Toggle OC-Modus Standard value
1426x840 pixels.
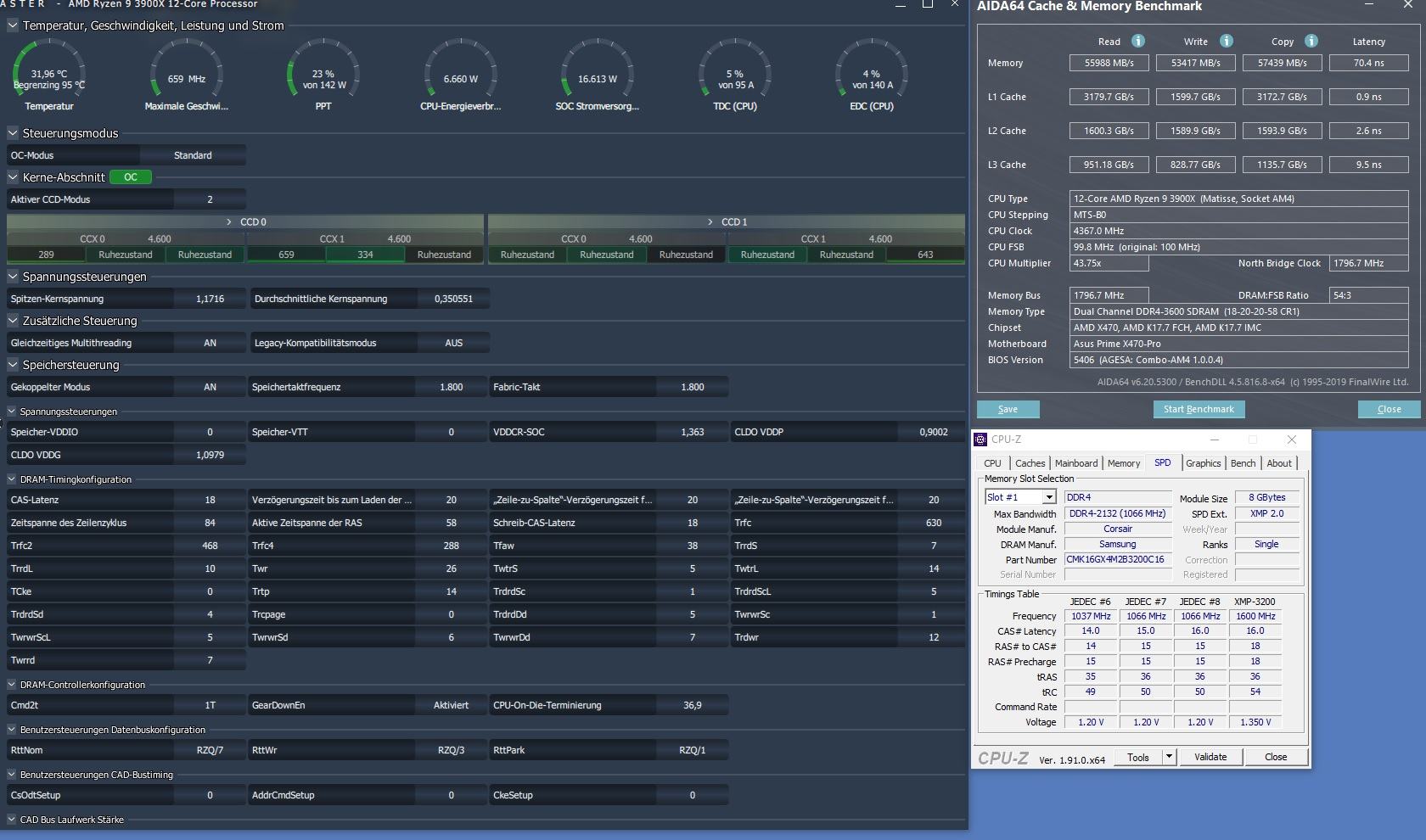[x=193, y=155]
